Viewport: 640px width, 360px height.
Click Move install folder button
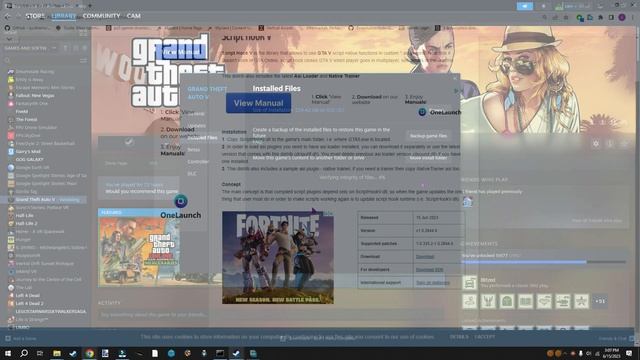(x=428, y=158)
